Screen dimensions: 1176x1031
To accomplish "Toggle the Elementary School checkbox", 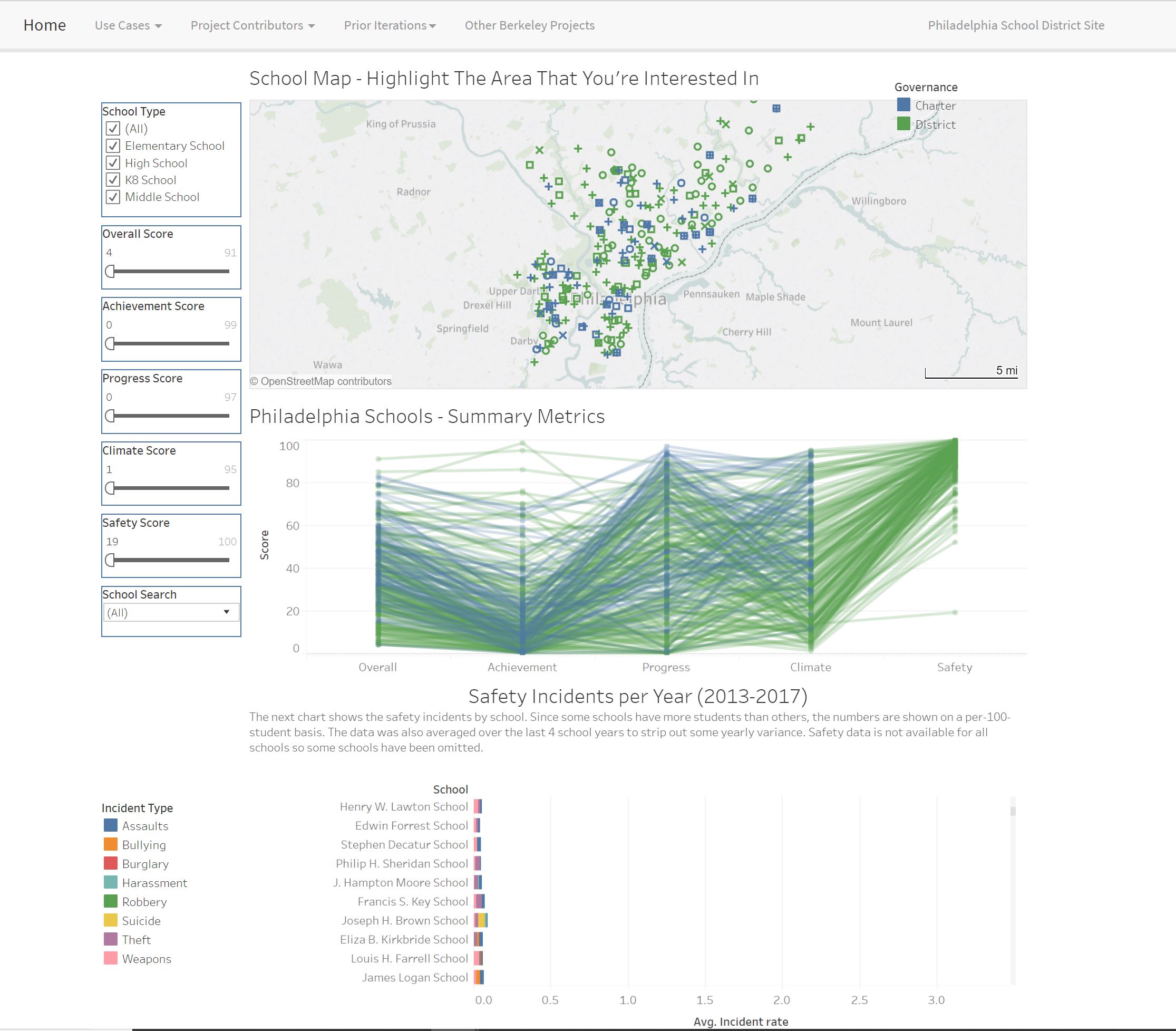I will [113, 145].
